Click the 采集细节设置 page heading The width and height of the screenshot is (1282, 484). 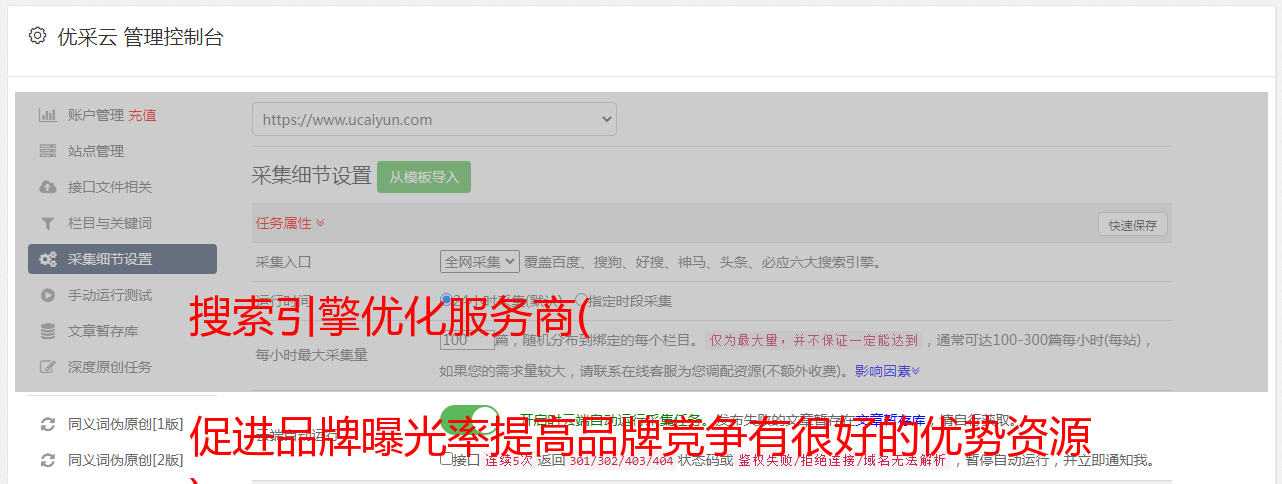tap(312, 176)
